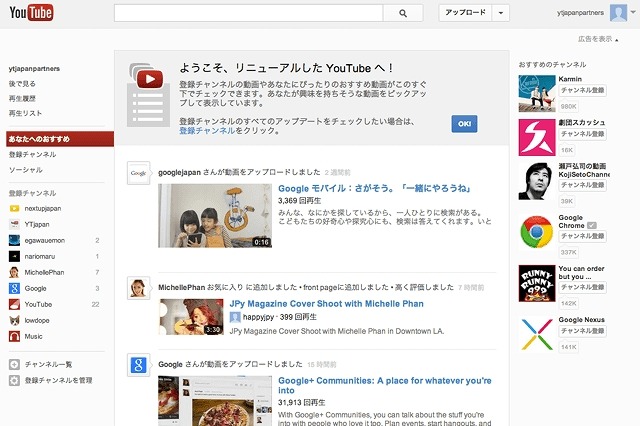
Task: Click nextupjapan channel icon
Action: [14, 209]
